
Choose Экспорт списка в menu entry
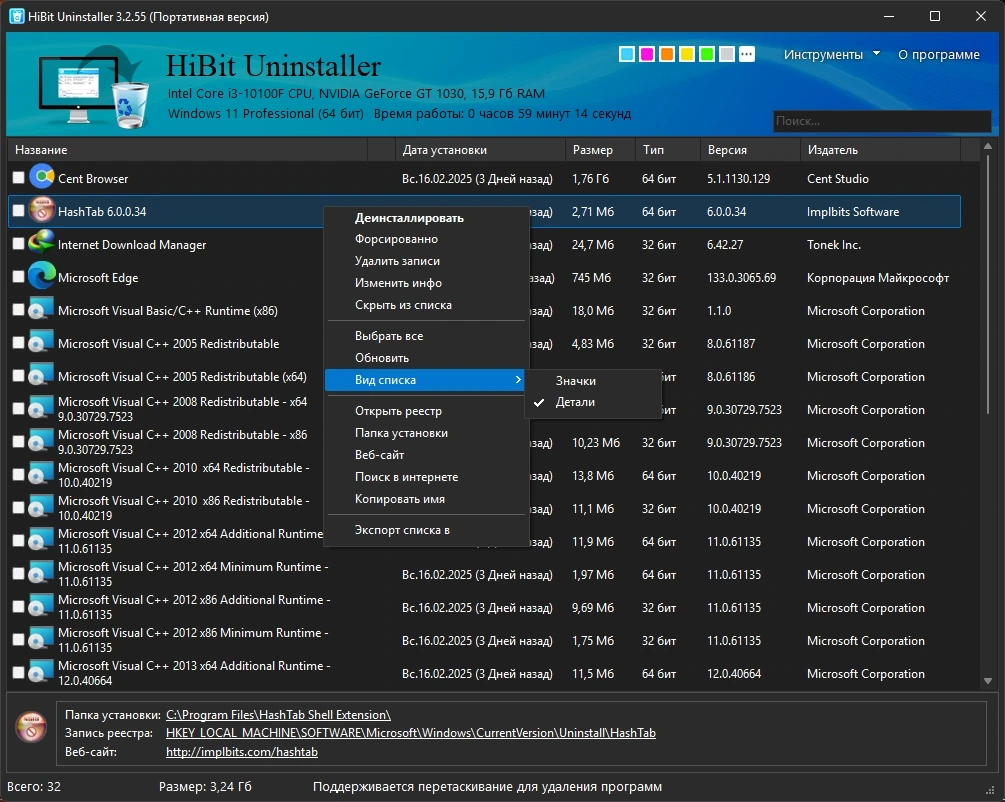click(x=425, y=530)
